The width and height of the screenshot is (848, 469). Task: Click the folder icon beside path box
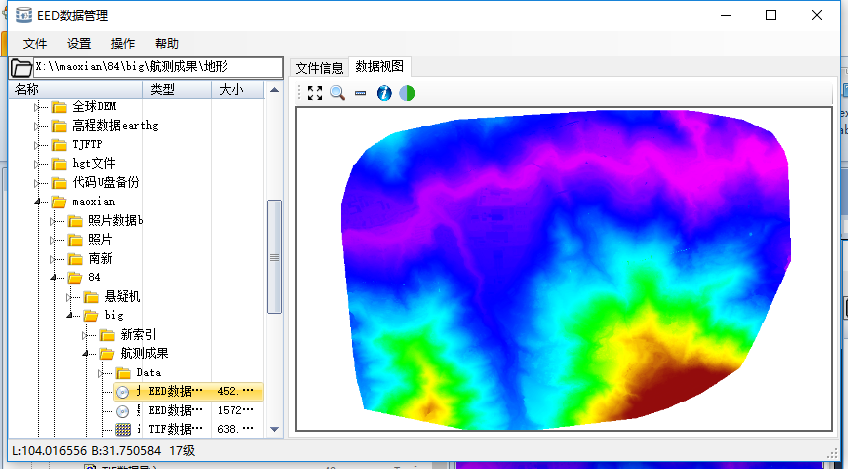coord(21,68)
